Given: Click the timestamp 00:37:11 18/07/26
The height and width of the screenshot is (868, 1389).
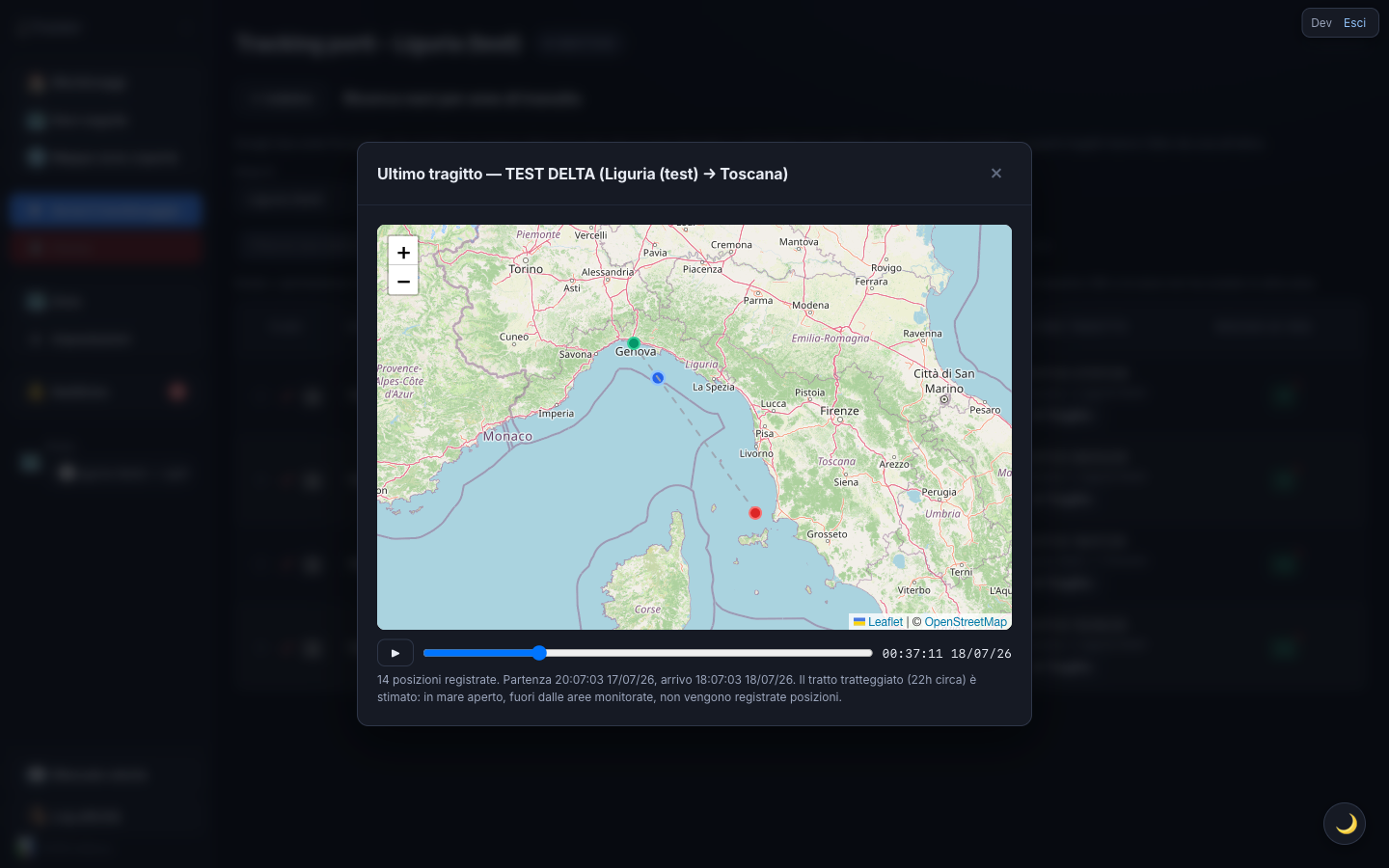Looking at the screenshot, I should [947, 654].
